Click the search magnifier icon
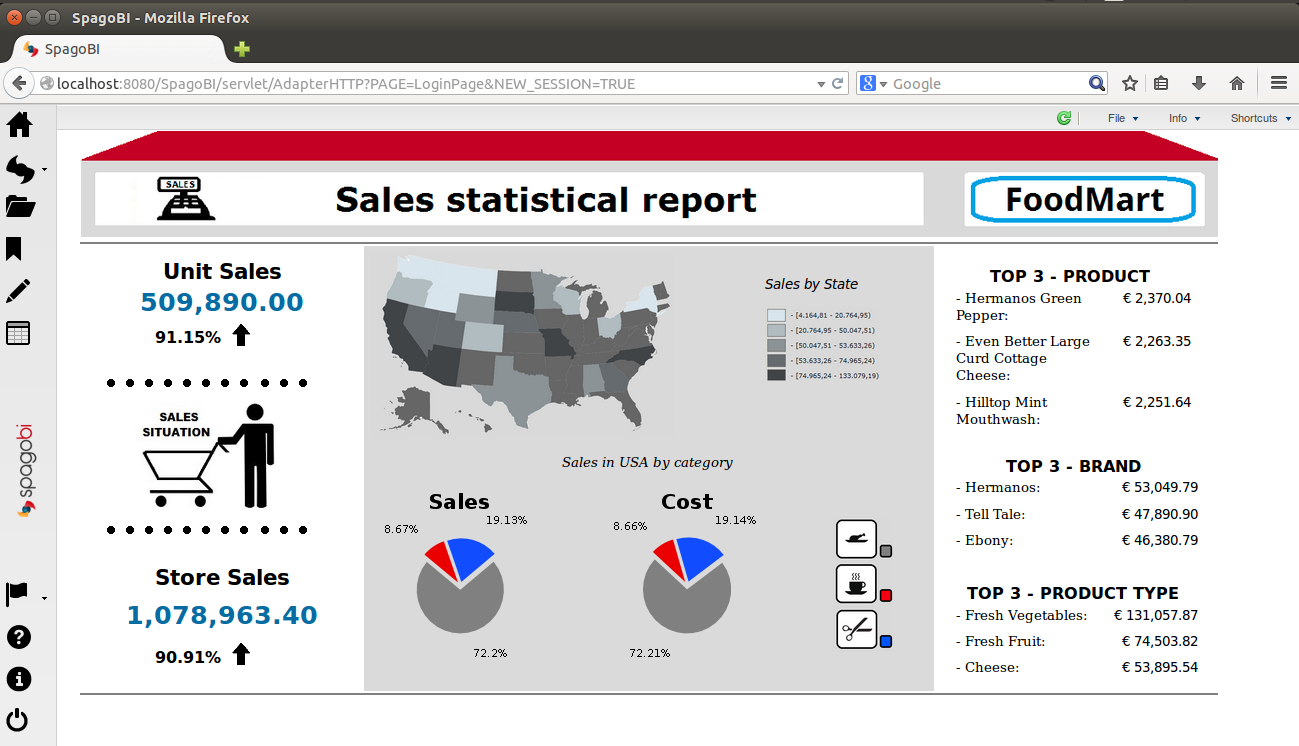Screen dimensions: 1299x746 (x=1097, y=84)
